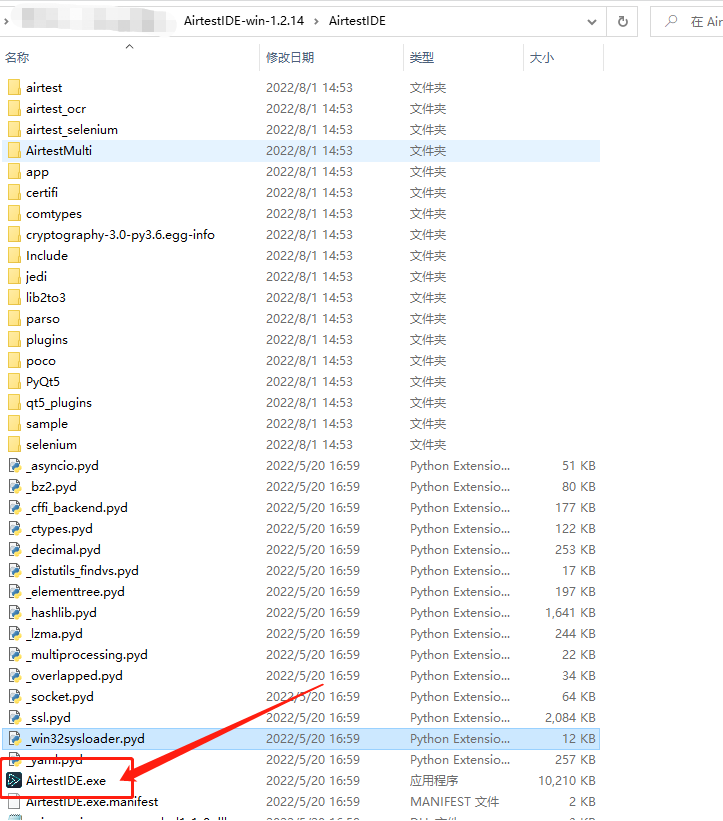Select the poco folder icon
This screenshot has width=723, height=821.
coord(15,360)
